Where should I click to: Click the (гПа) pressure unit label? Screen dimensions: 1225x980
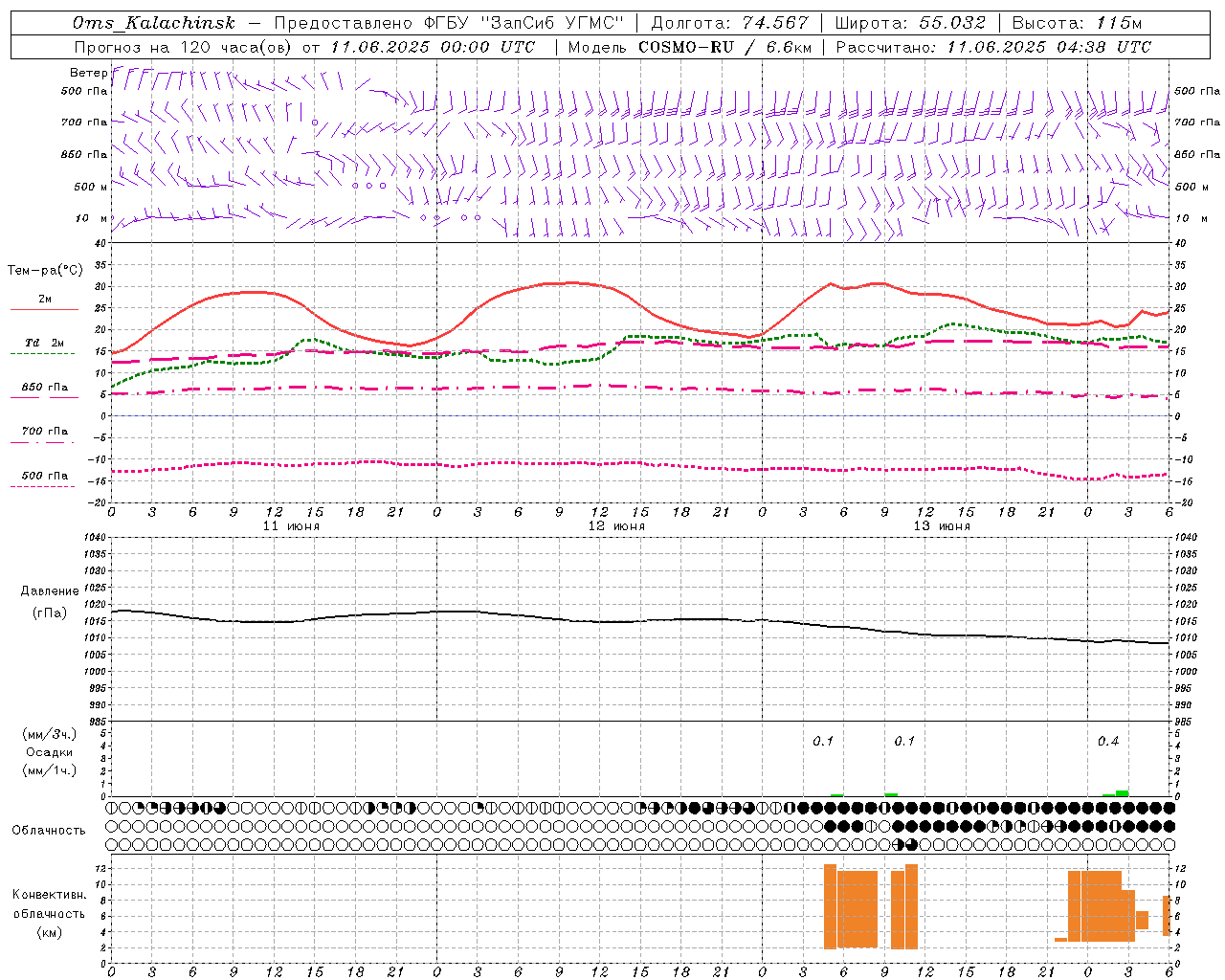(50, 612)
